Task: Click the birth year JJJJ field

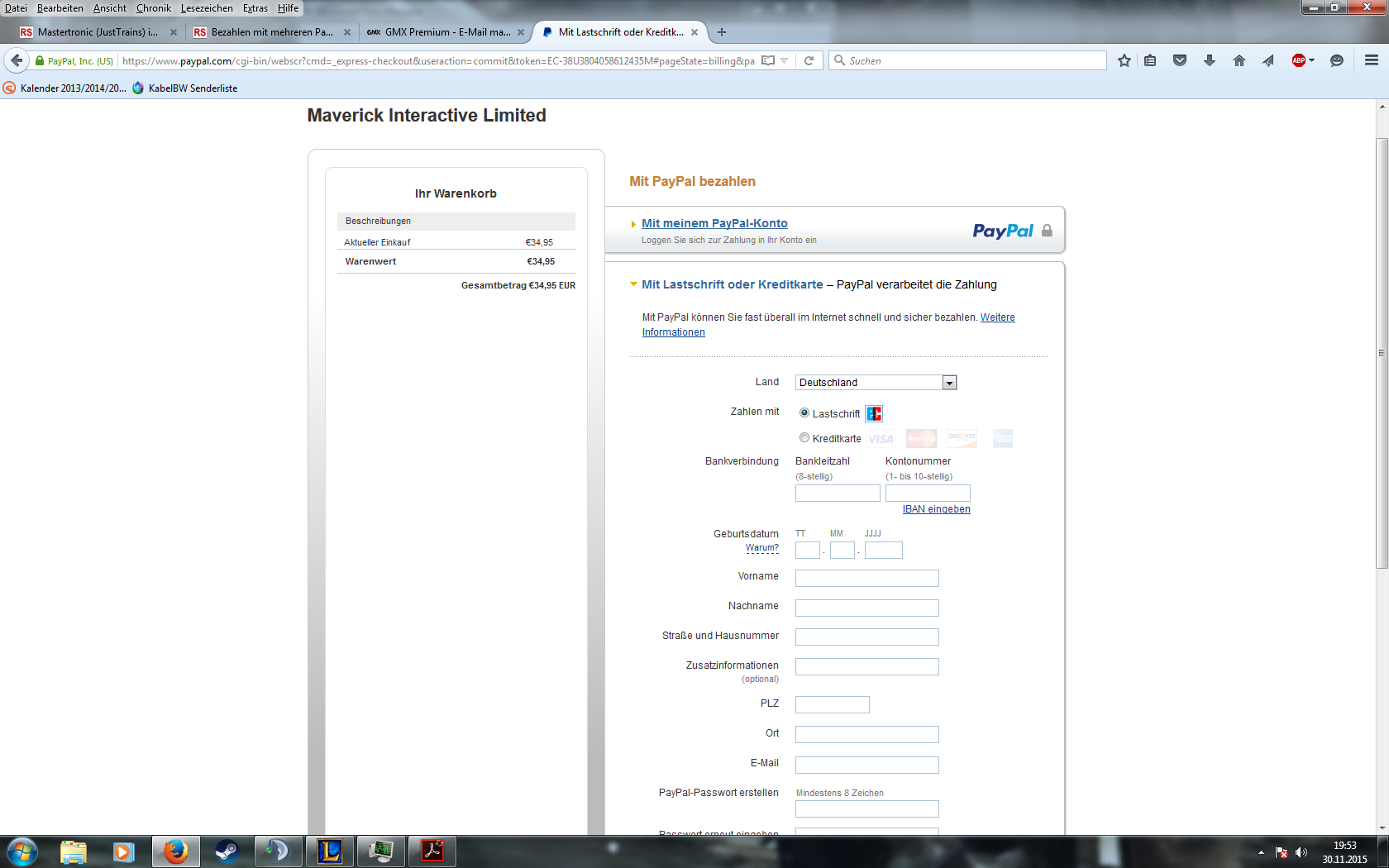Action: click(x=884, y=550)
